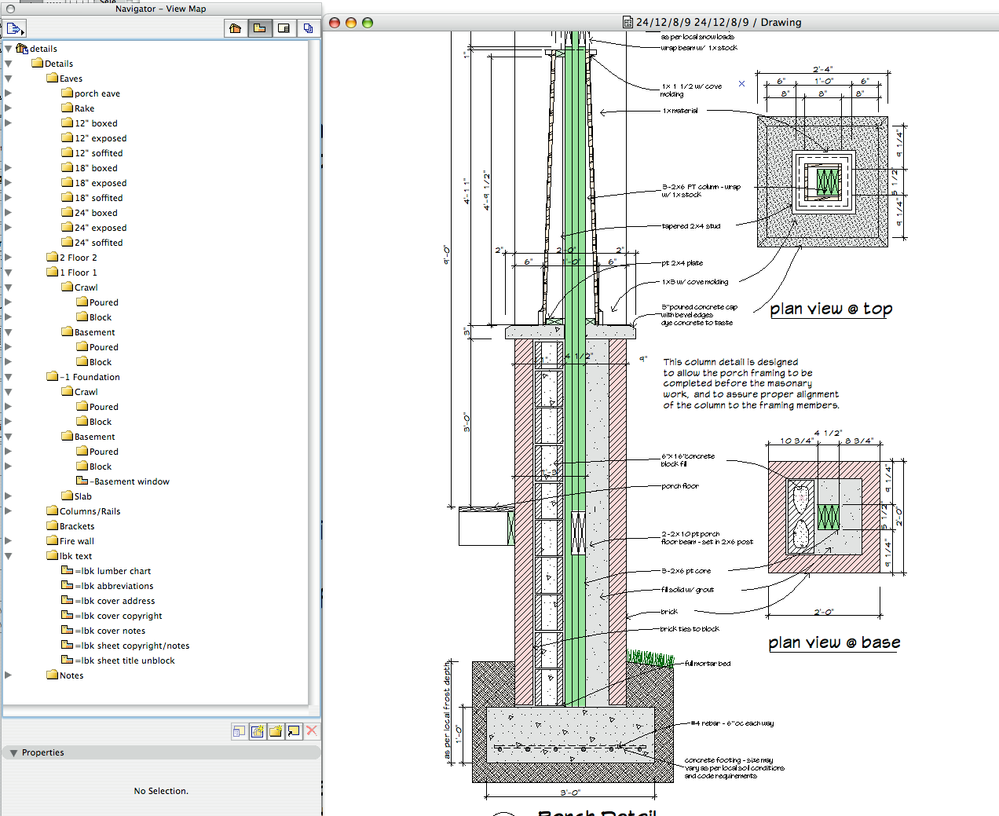The width and height of the screenshot is (999, 816).
Task: Expand the Notes folder
Action: click(x=9, y=675)
